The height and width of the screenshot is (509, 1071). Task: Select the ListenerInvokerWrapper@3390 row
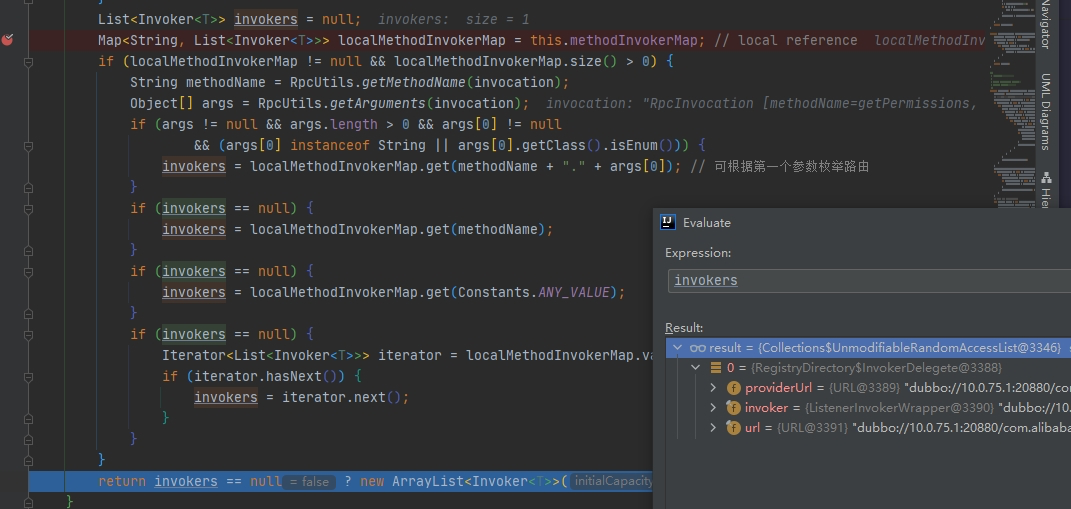(x=868, y=408)
